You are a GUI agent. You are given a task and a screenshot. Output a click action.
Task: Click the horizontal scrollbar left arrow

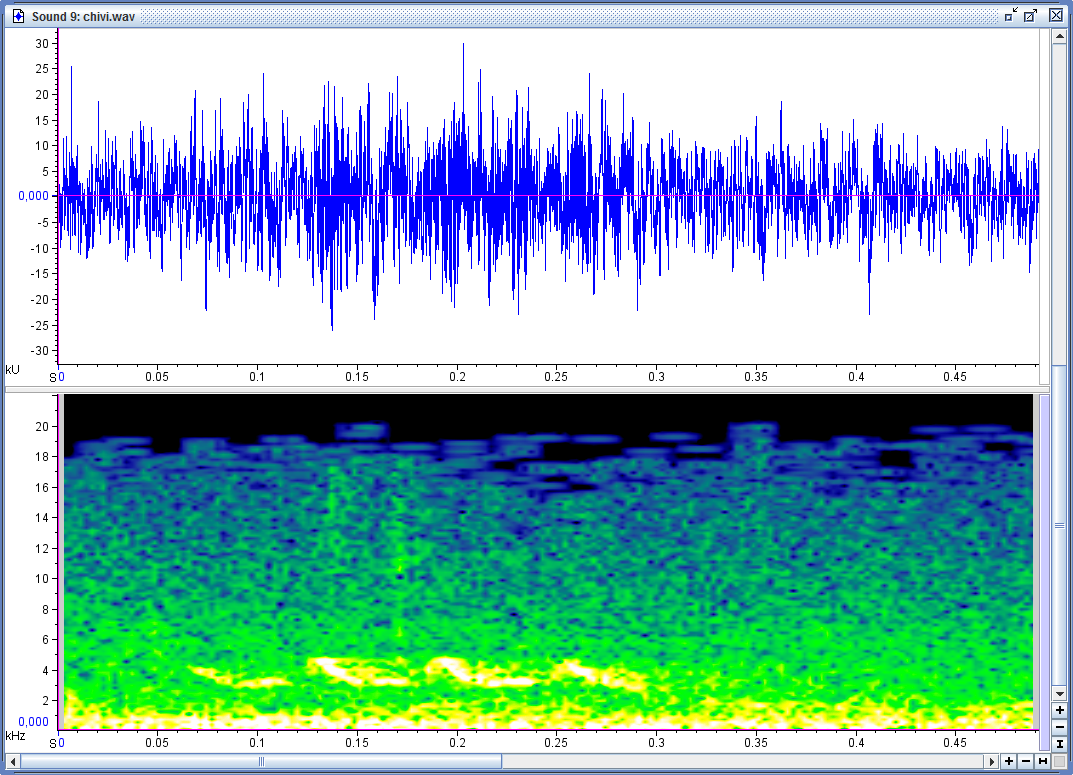click(12, 762)
